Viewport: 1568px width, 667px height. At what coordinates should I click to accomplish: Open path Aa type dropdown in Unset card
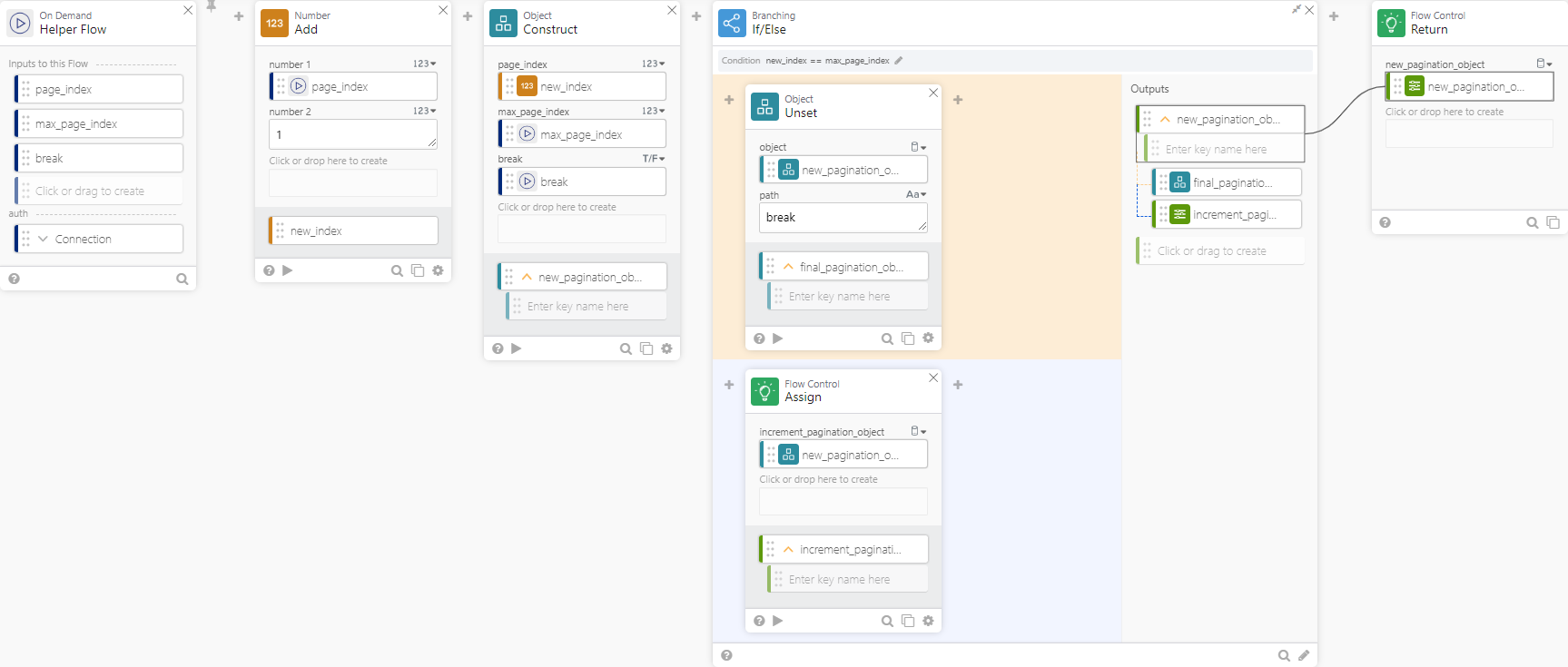pyautogui.click(x=915, y=195)
